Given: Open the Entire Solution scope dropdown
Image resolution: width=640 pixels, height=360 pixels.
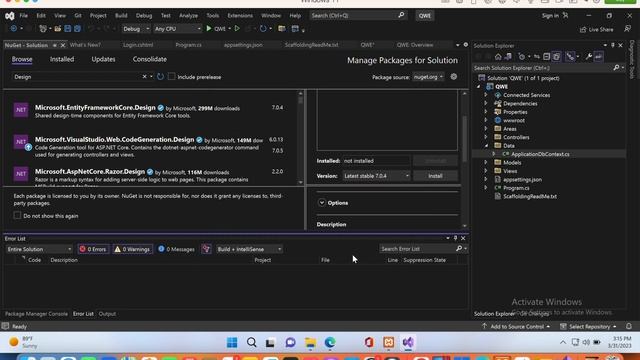Looking at the screenshot, I should (x=39, y=249).
